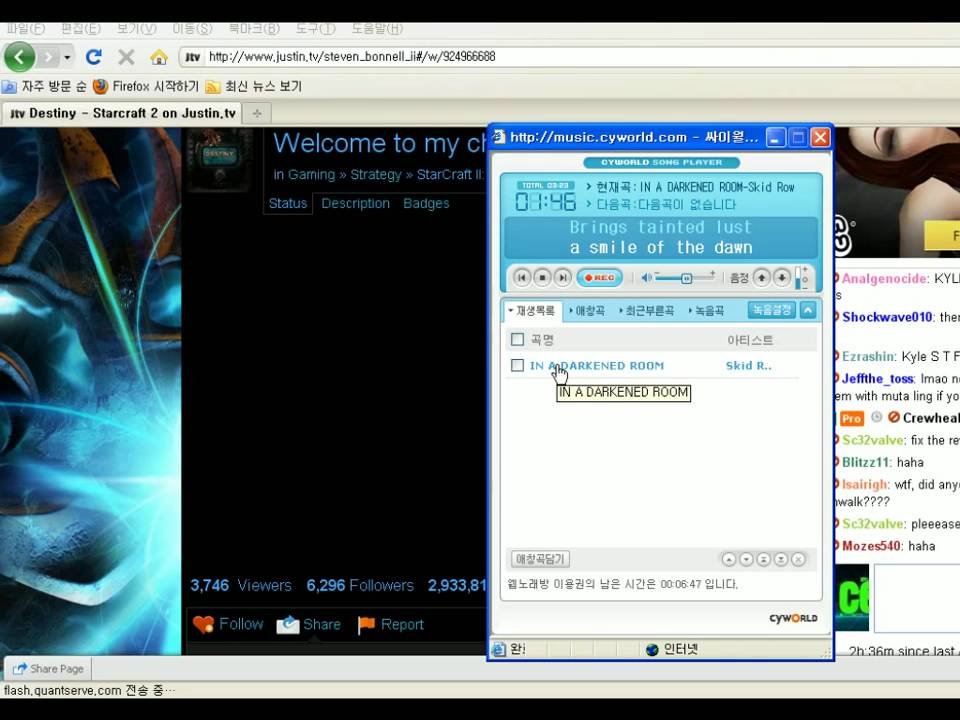Open the 최신 뉴스 보기 feed bookmark
Image resolution: width=960 pixels, height=720 pixels.
pos(254,86)
